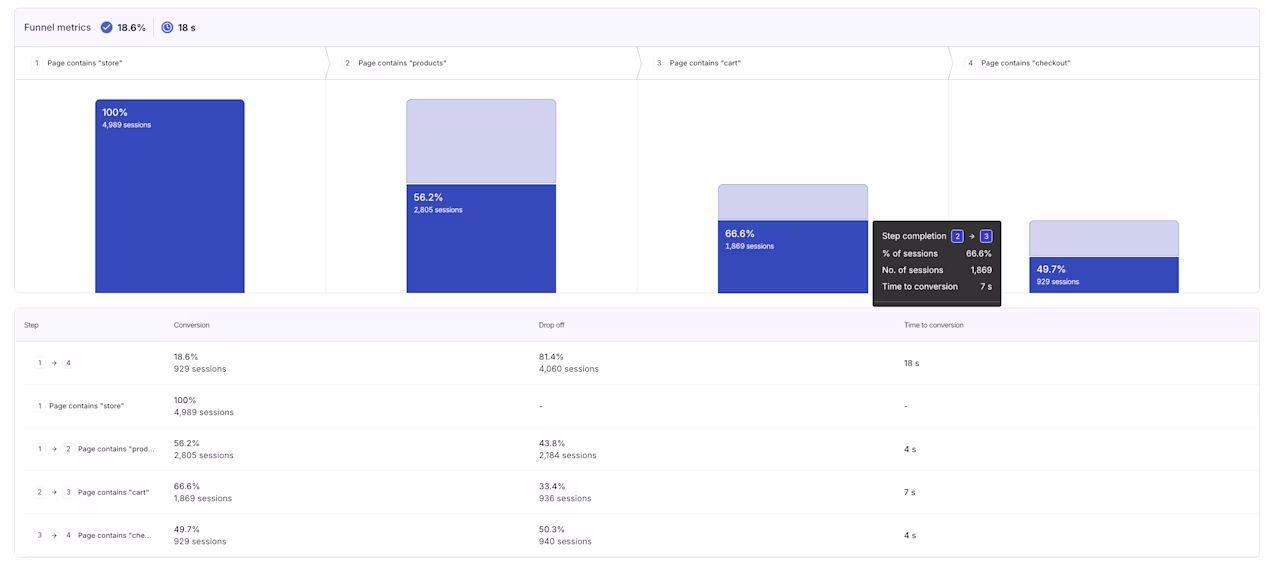Click the Time to conversion column header
The image size is (1280, 572).
click(x=934, y=325)
